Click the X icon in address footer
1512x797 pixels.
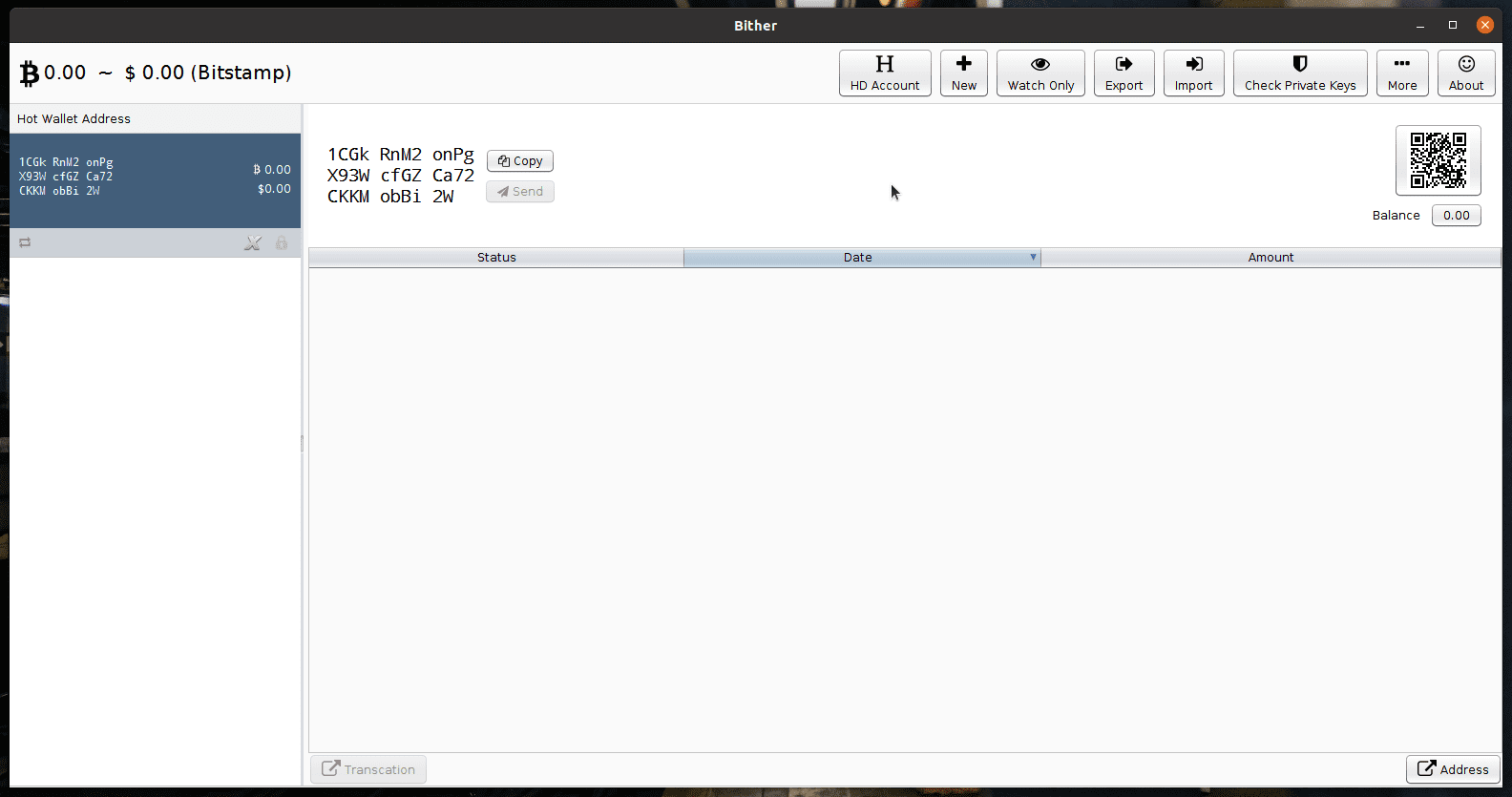point(252,243)
